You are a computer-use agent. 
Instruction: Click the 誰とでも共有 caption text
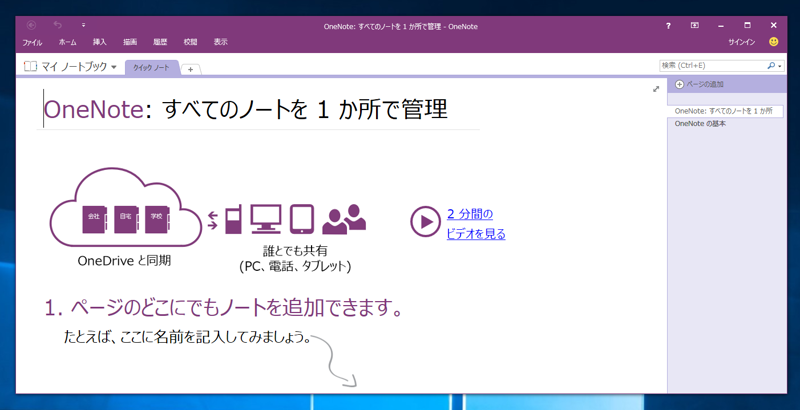point(295,251)
